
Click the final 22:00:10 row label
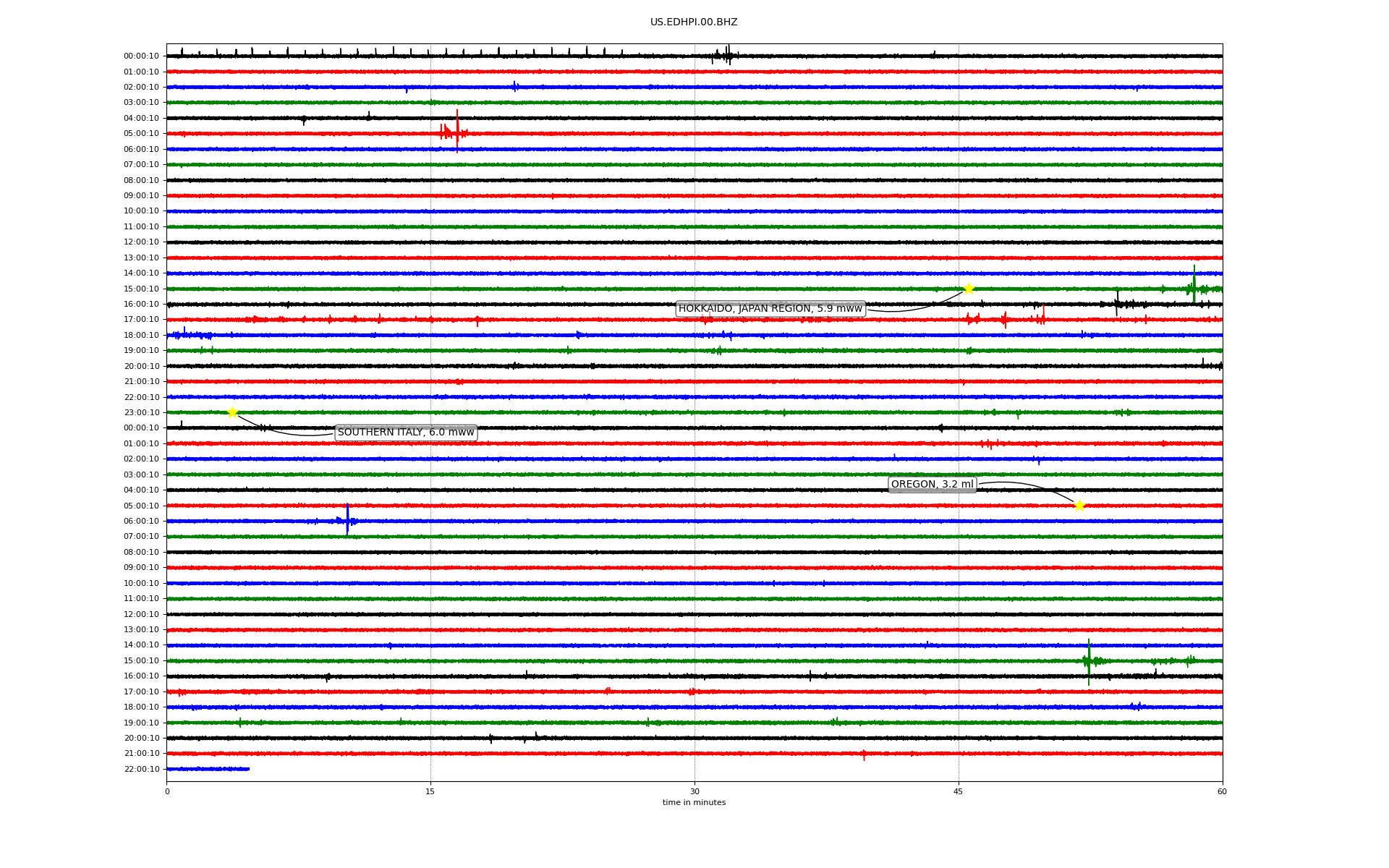tap(141, 769)
